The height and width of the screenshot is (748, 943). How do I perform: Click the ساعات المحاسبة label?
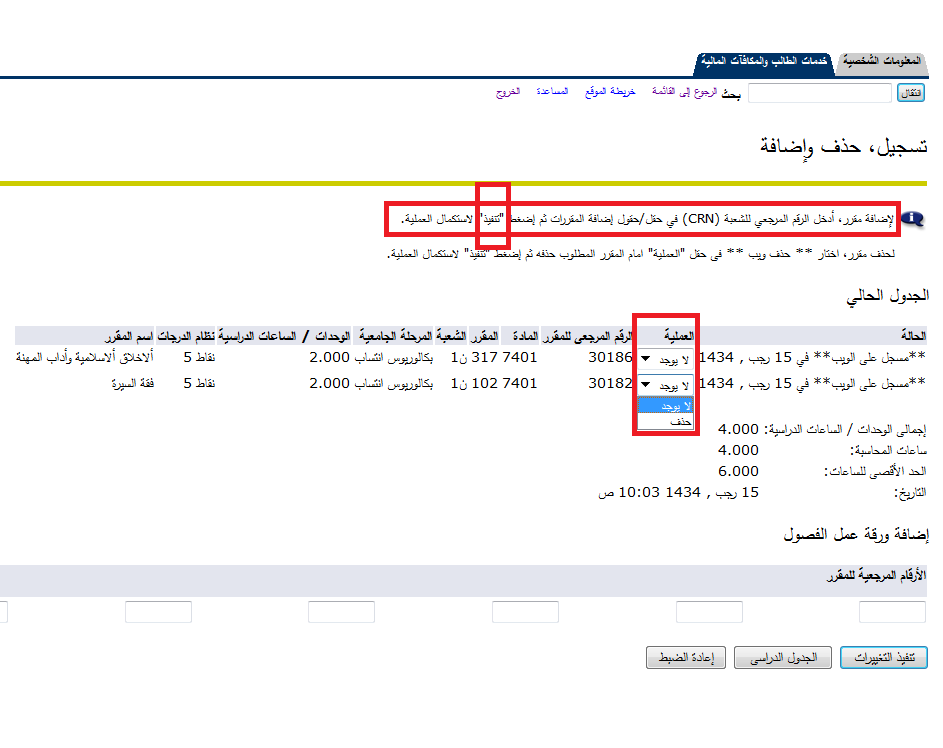tap(888, 450)
